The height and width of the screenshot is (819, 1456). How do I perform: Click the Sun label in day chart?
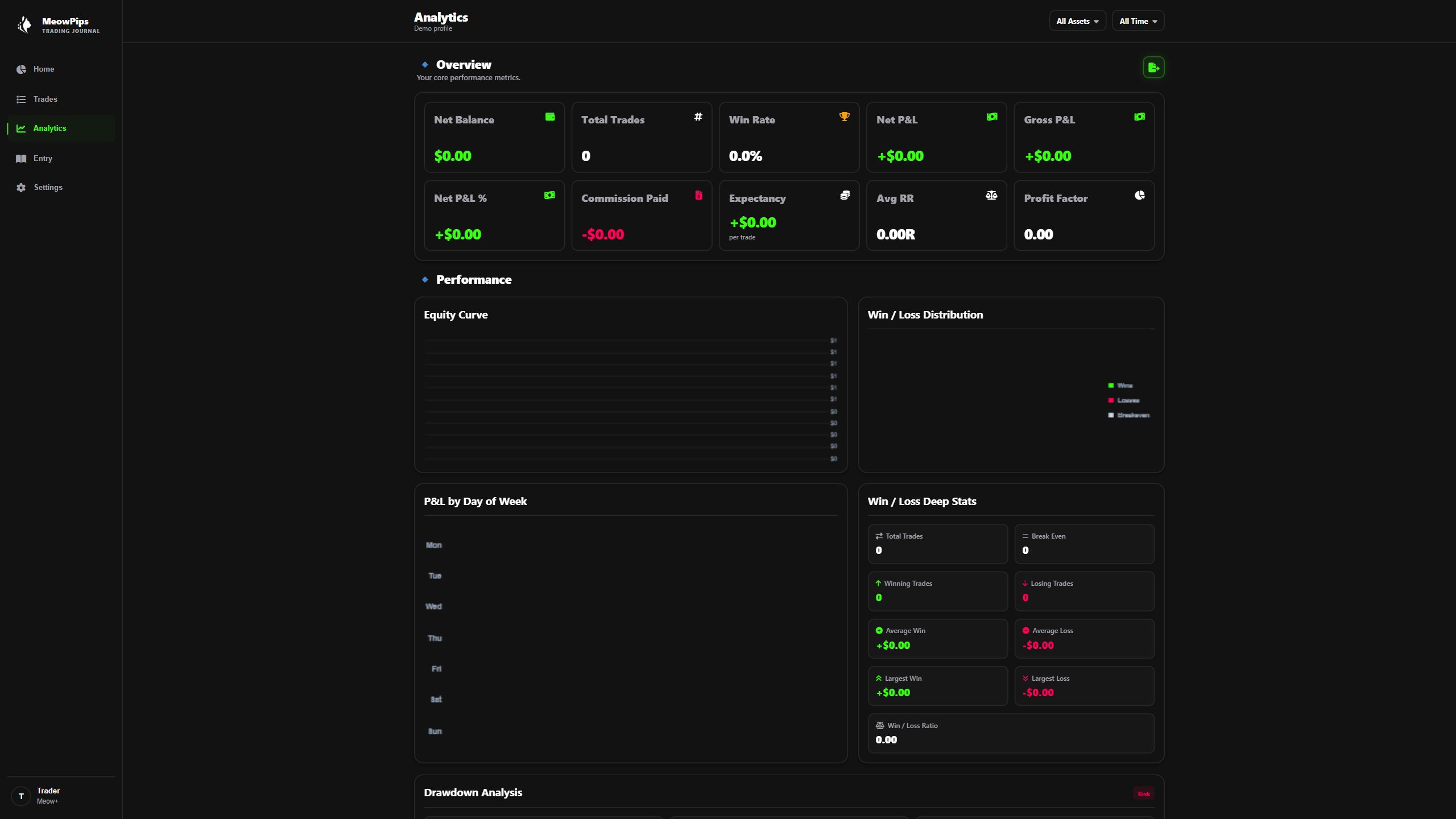pos(435,731)
